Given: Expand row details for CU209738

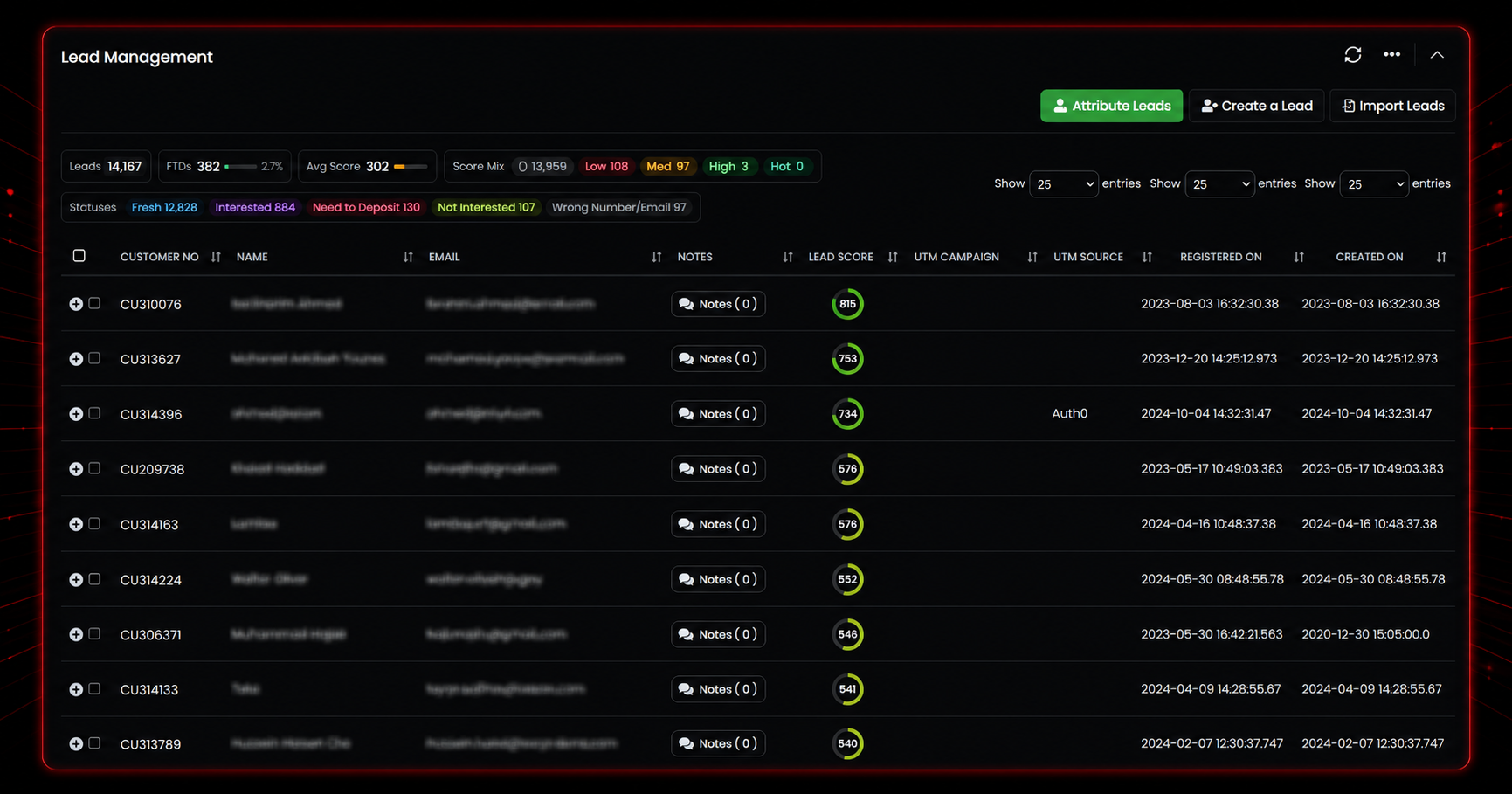Looking at the screenshot, I should coord(76,469).
